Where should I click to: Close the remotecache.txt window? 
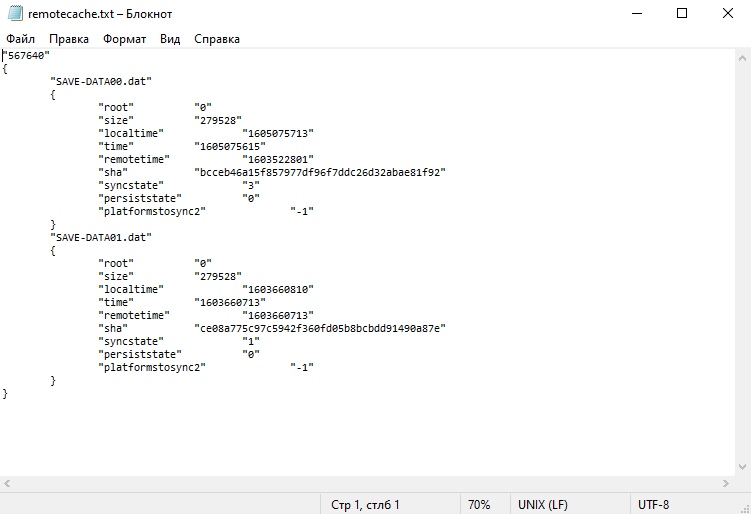pos(727,14)
